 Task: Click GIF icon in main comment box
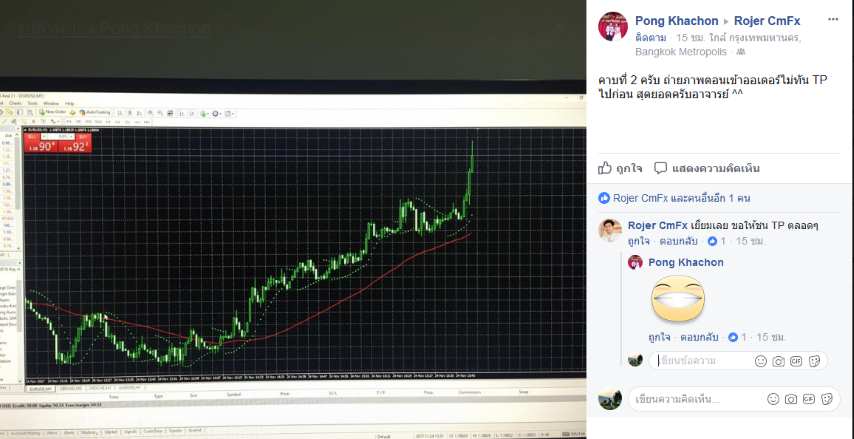click(809, 399)
